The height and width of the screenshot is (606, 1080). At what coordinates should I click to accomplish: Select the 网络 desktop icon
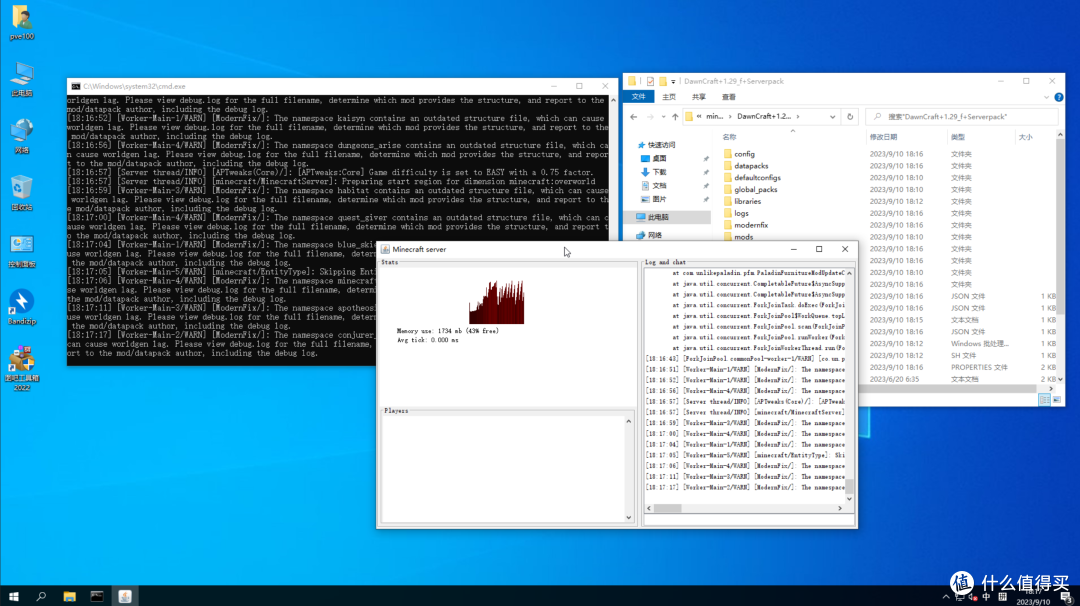pyautogui.click(x=22, y=136)
